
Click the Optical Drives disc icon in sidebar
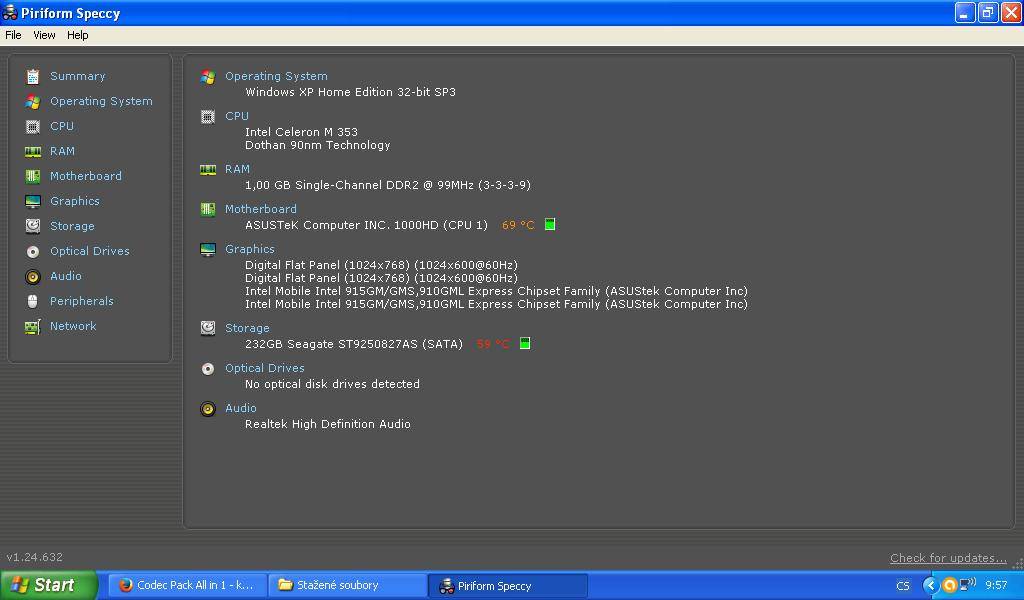tap(33, 252)
